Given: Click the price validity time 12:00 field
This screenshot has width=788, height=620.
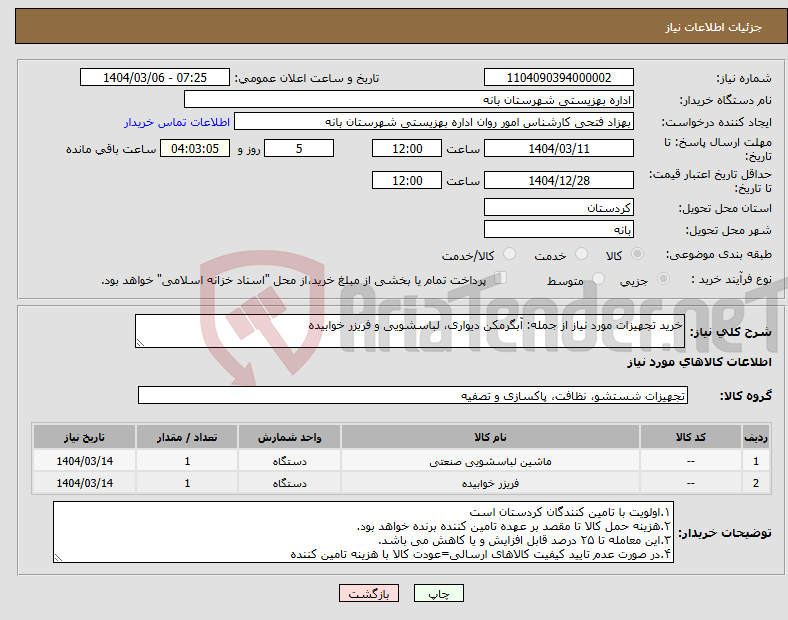Looking at the screenshot, I should 407,180.
